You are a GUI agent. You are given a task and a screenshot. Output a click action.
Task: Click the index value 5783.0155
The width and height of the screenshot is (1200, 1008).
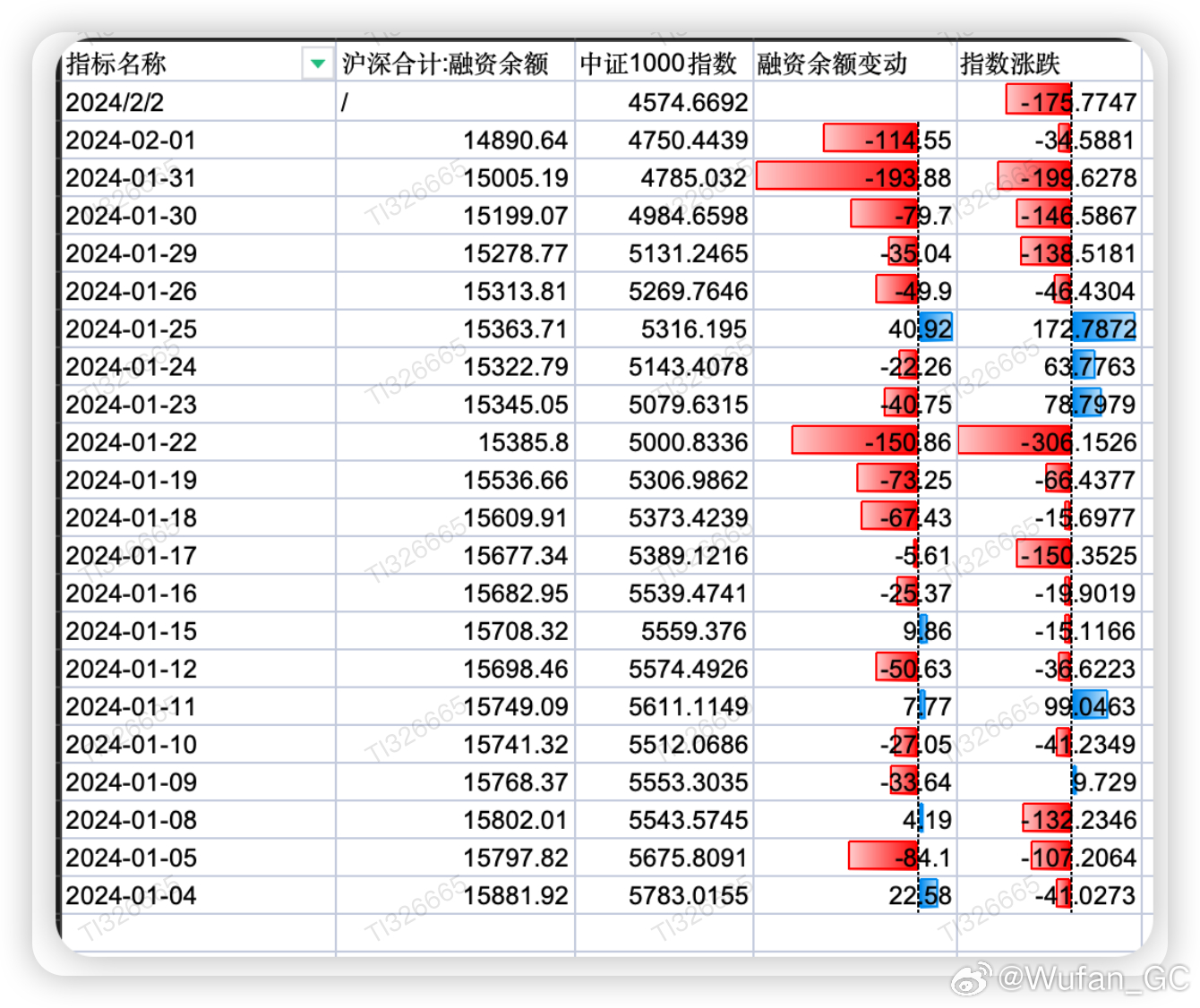pos(664,895)
